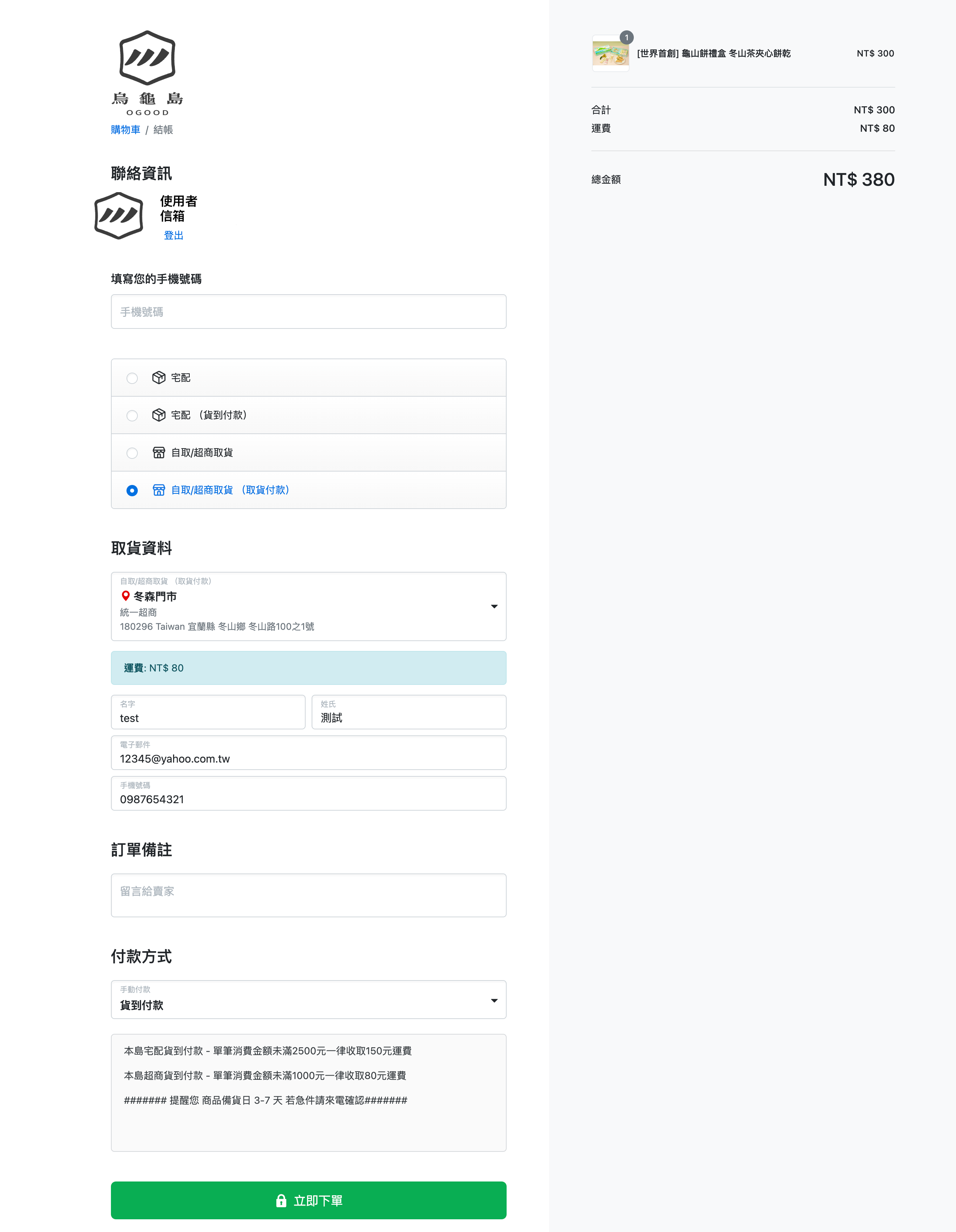
Task: Click the 留言給賣家 order note field
Action: (308, 895)
